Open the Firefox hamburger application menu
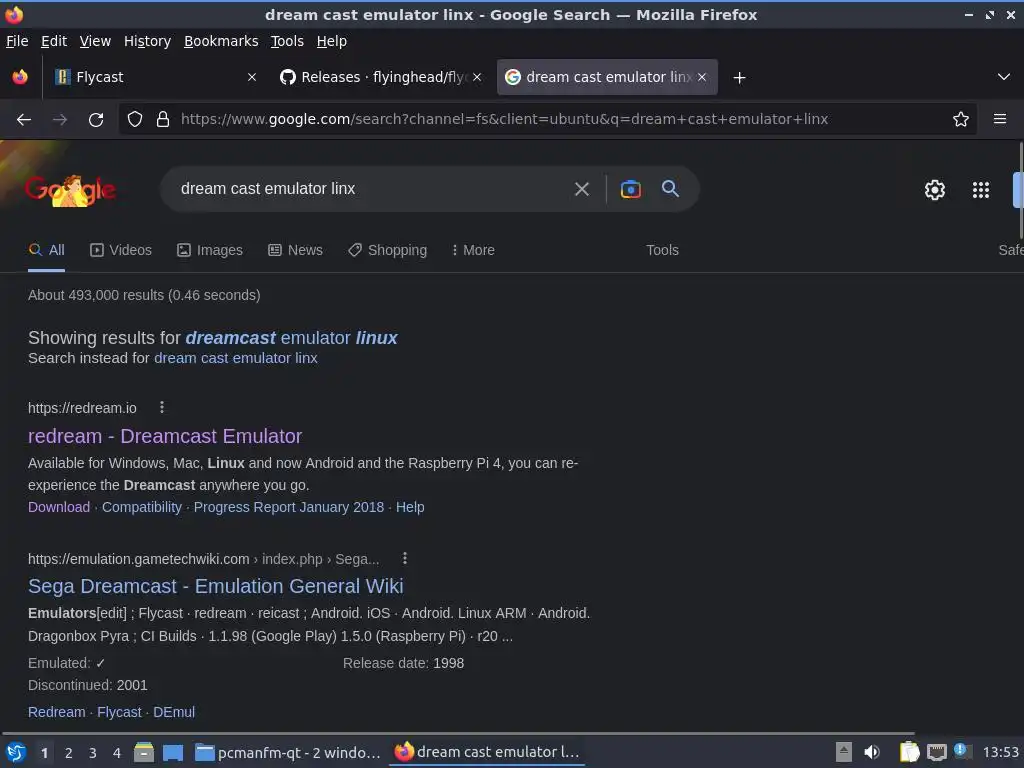The height and width of the screenshot is (768, 1024). (999, 119)
